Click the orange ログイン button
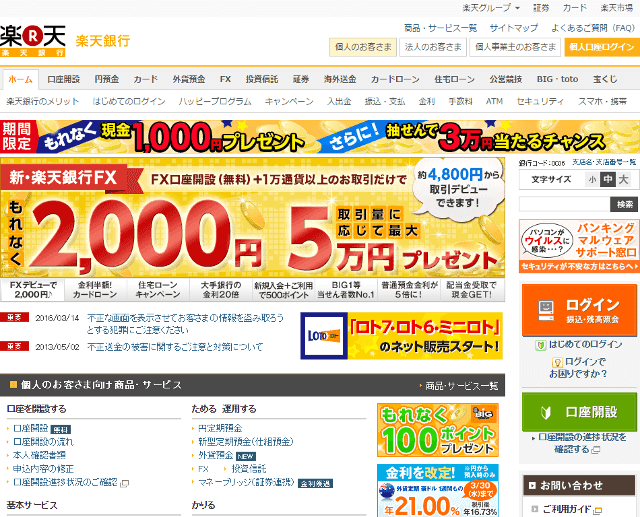 (x=579, y=311)
